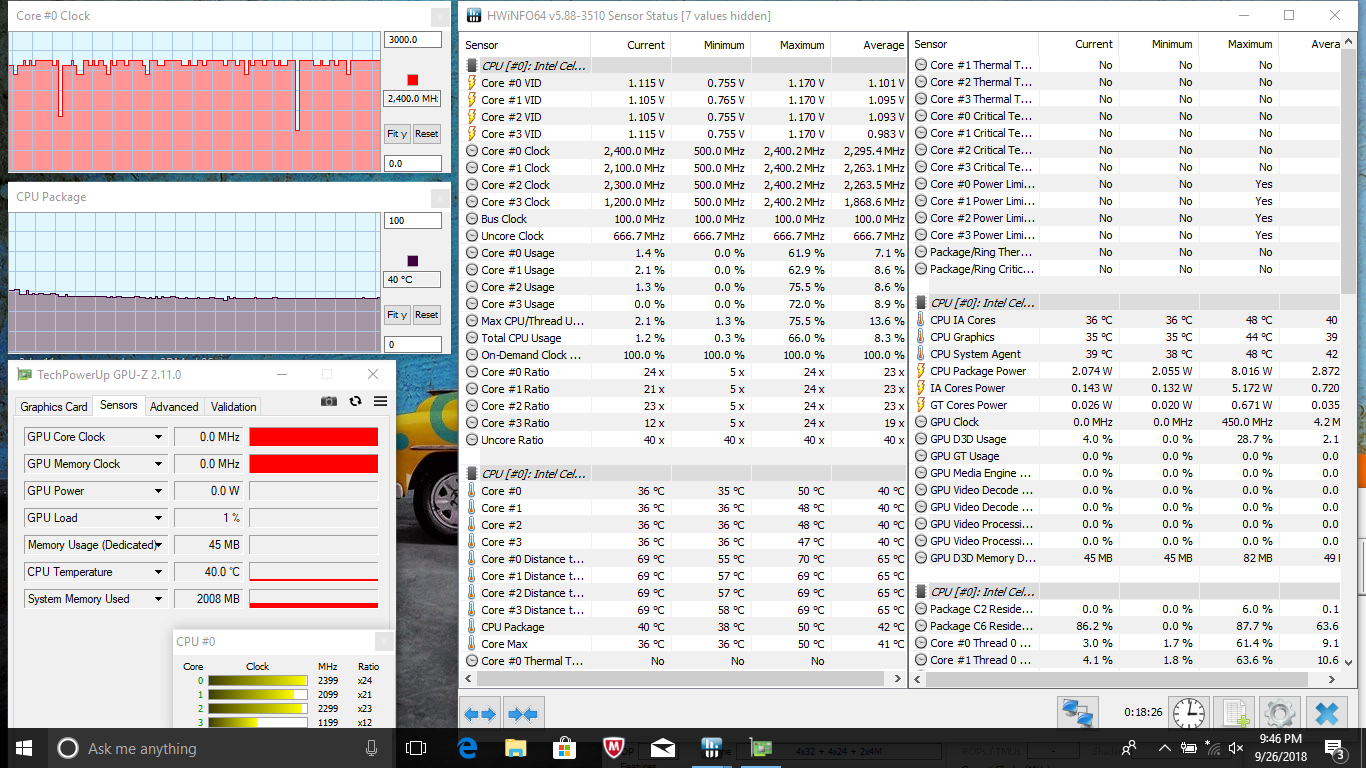
Task: Select the Core #0 VID sensor row
Action: click(x=685, y=83)
